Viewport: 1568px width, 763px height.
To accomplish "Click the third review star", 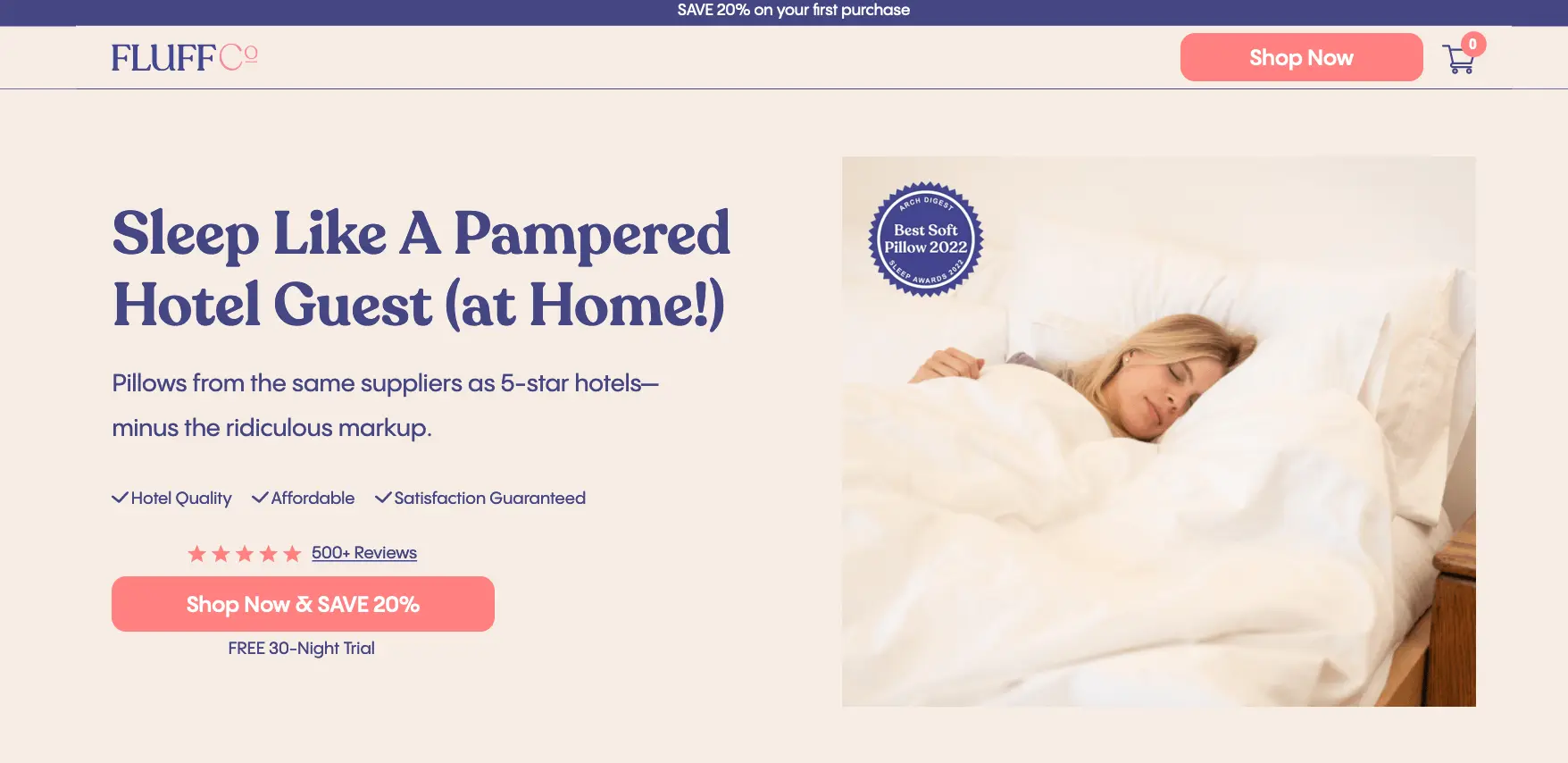I will click(x=245, y=554).
